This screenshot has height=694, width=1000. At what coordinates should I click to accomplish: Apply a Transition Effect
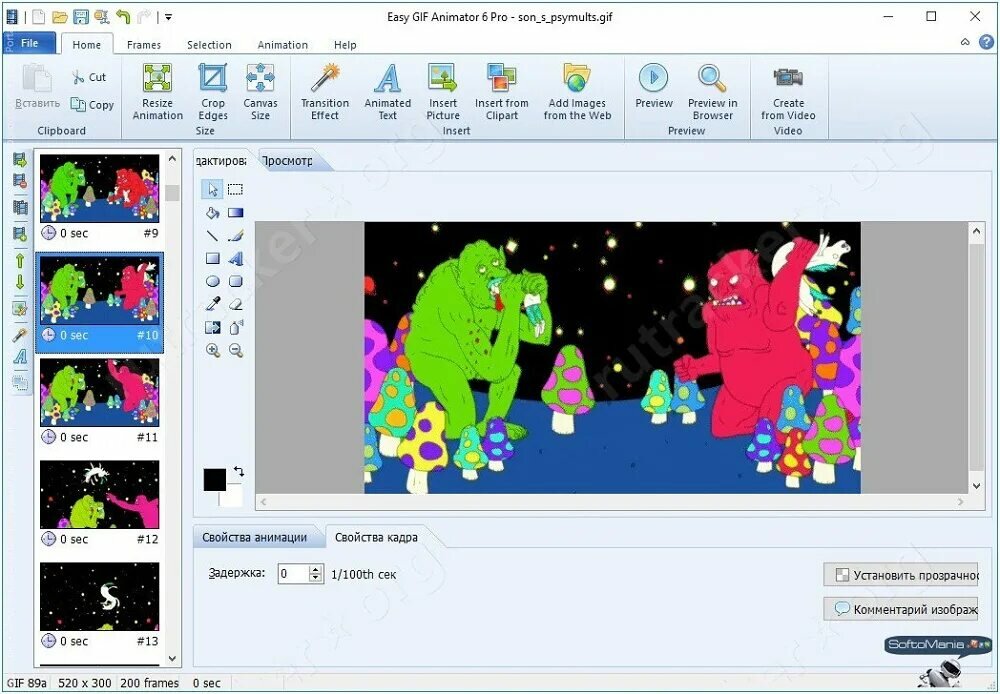pos(325,92)
